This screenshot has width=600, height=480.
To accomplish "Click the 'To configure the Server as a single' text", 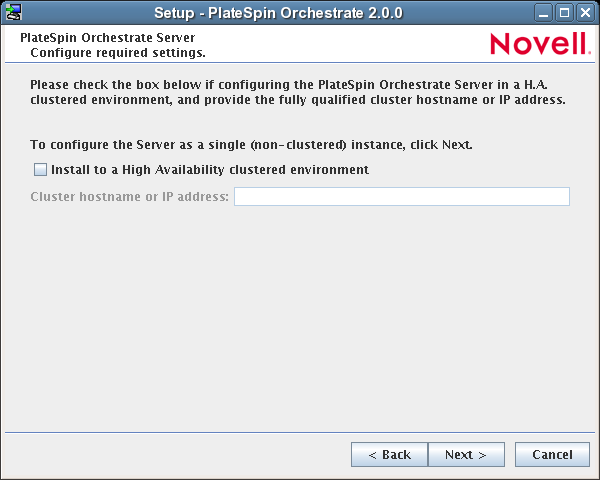I will point(251,145).
